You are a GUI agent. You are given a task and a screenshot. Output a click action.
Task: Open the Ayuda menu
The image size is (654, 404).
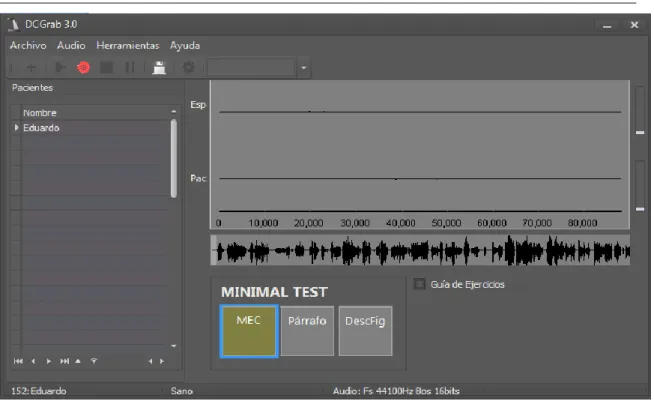tap(185, 45)
